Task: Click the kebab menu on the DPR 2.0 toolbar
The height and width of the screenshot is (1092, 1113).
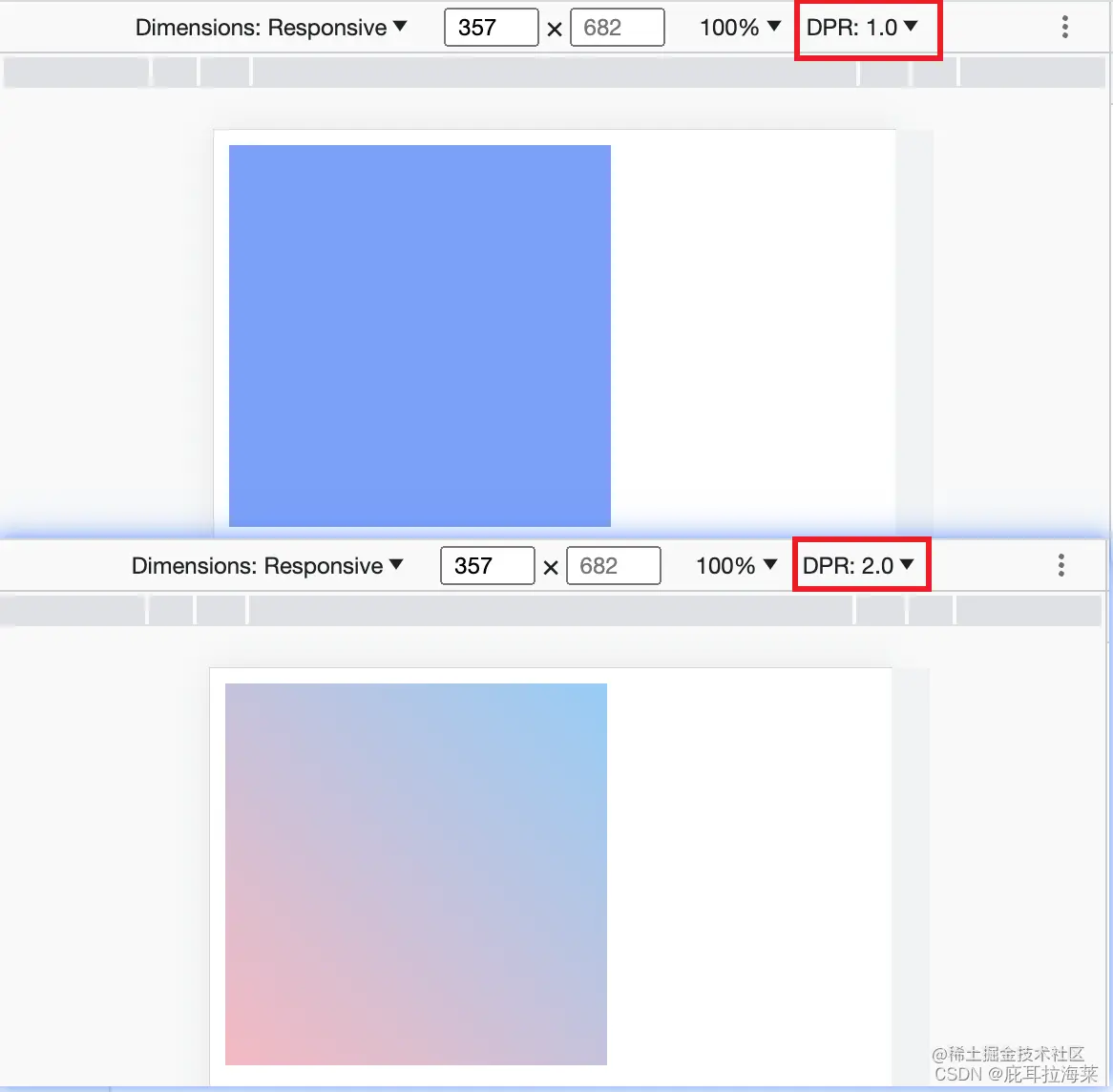Action: point(1060,565)
